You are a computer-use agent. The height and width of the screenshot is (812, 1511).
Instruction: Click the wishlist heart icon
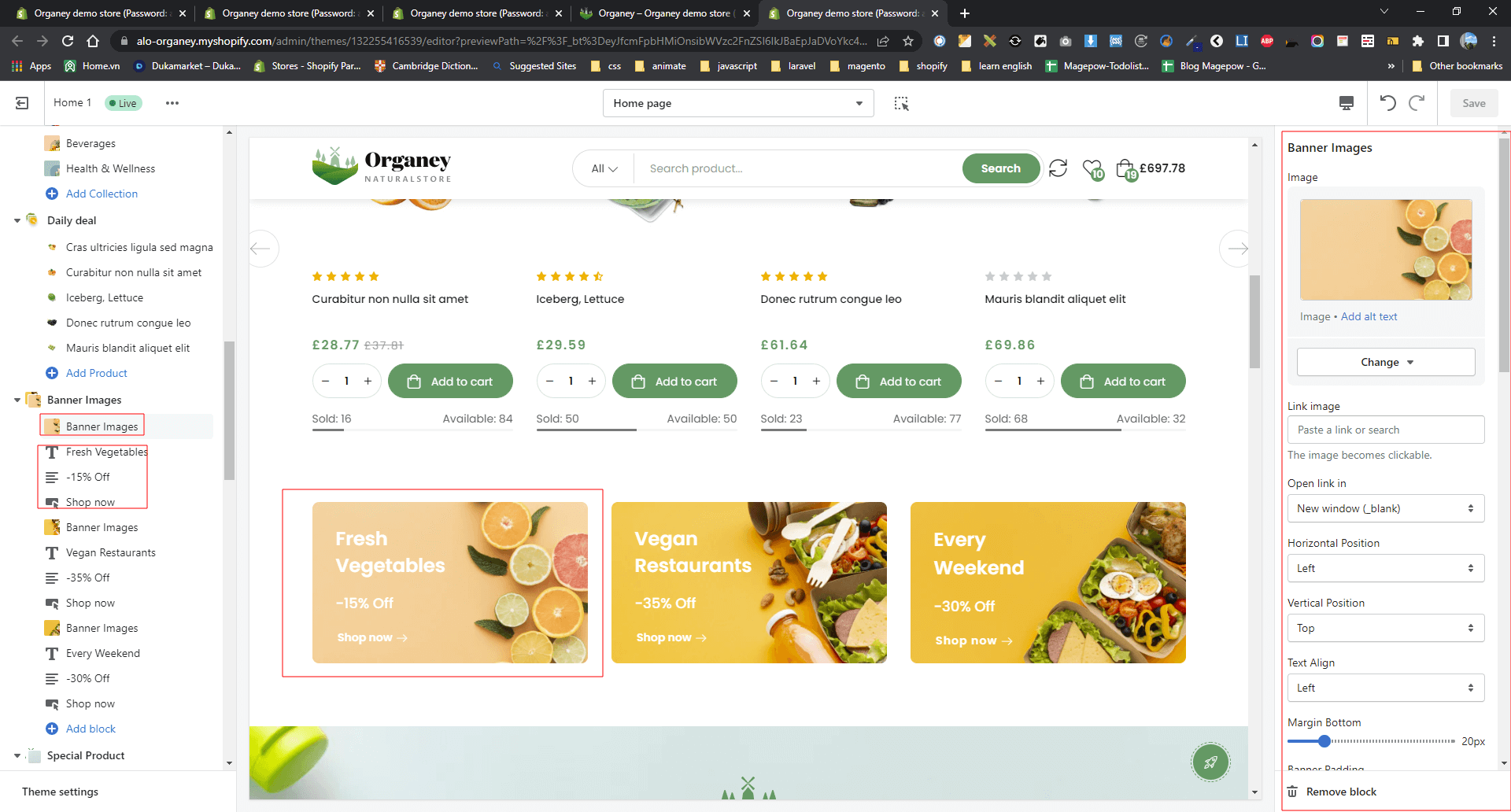(x=1092, y=168)
